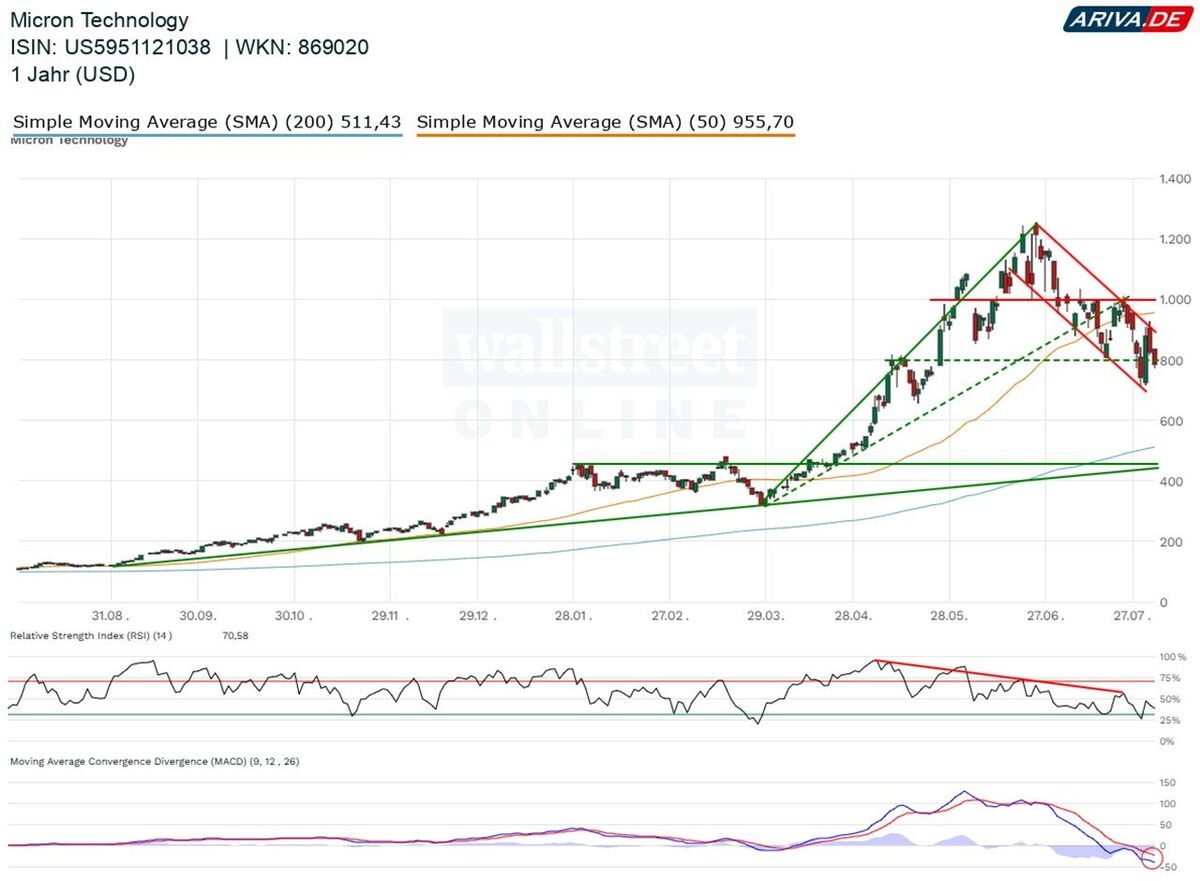Click the 27.07. date axis label
This screenshot has height=881, width=1200.
coord(1133,616)
